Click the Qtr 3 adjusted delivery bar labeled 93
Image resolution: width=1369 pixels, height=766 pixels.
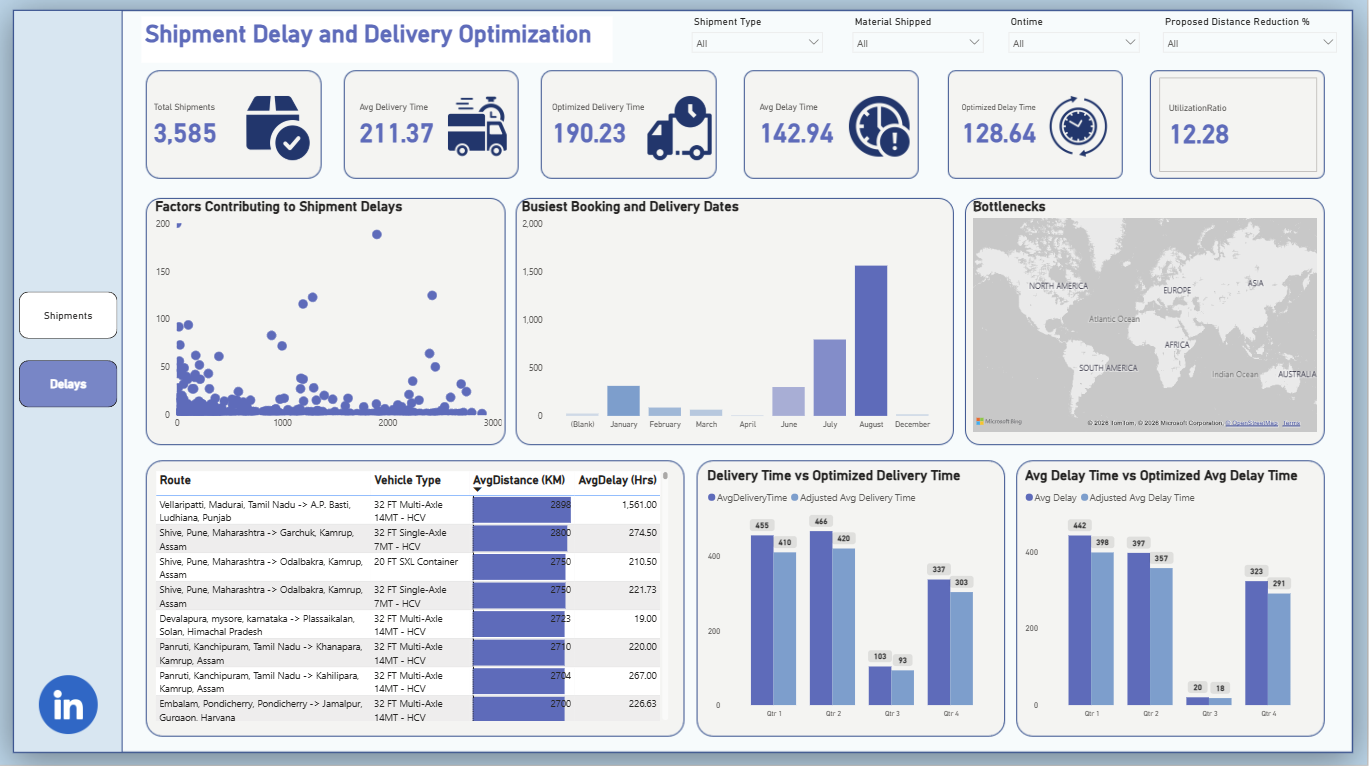(x=902, y=688)
